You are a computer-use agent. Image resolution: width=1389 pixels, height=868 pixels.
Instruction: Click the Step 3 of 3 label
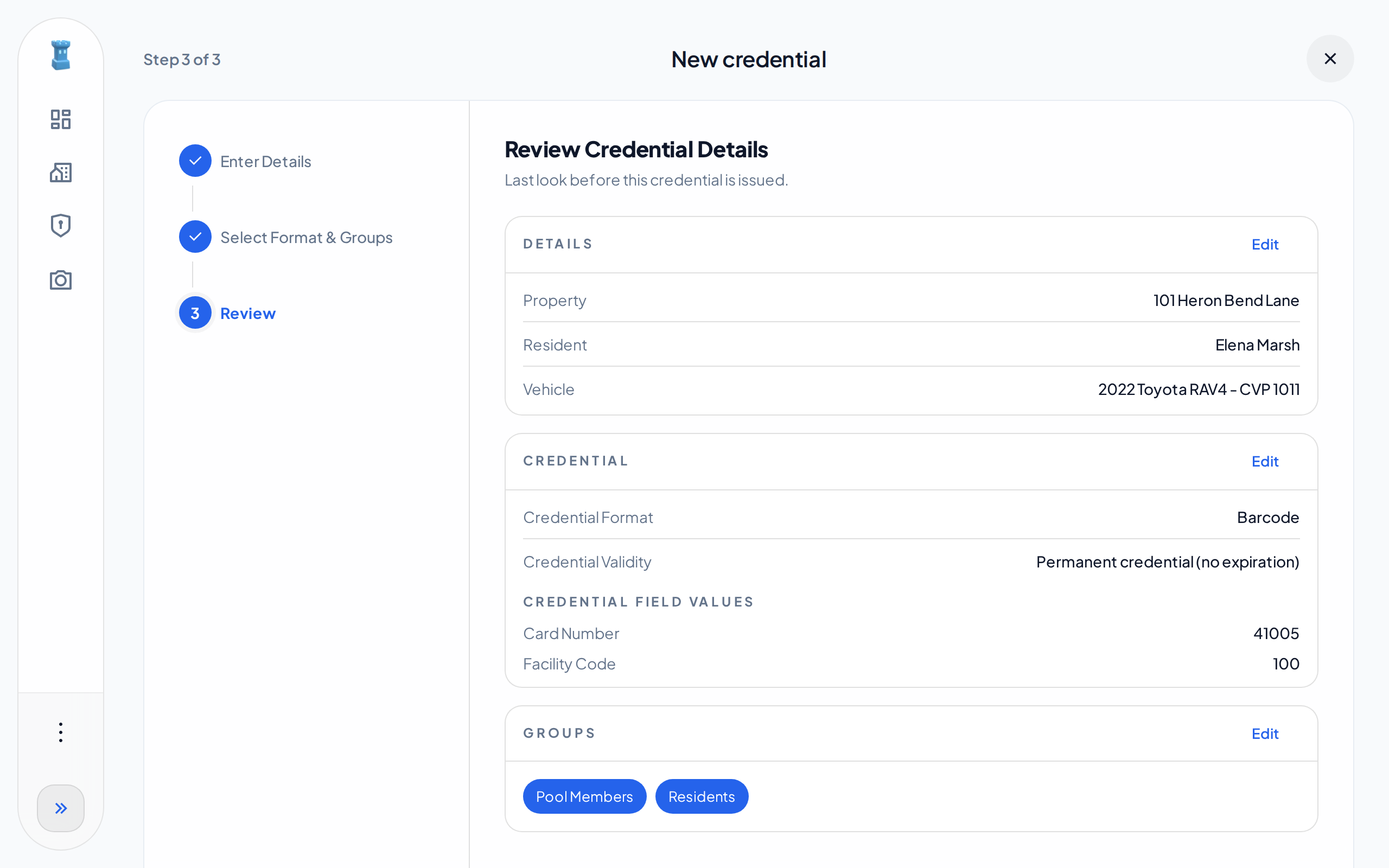pyautogui.click(x=182, y=59)
